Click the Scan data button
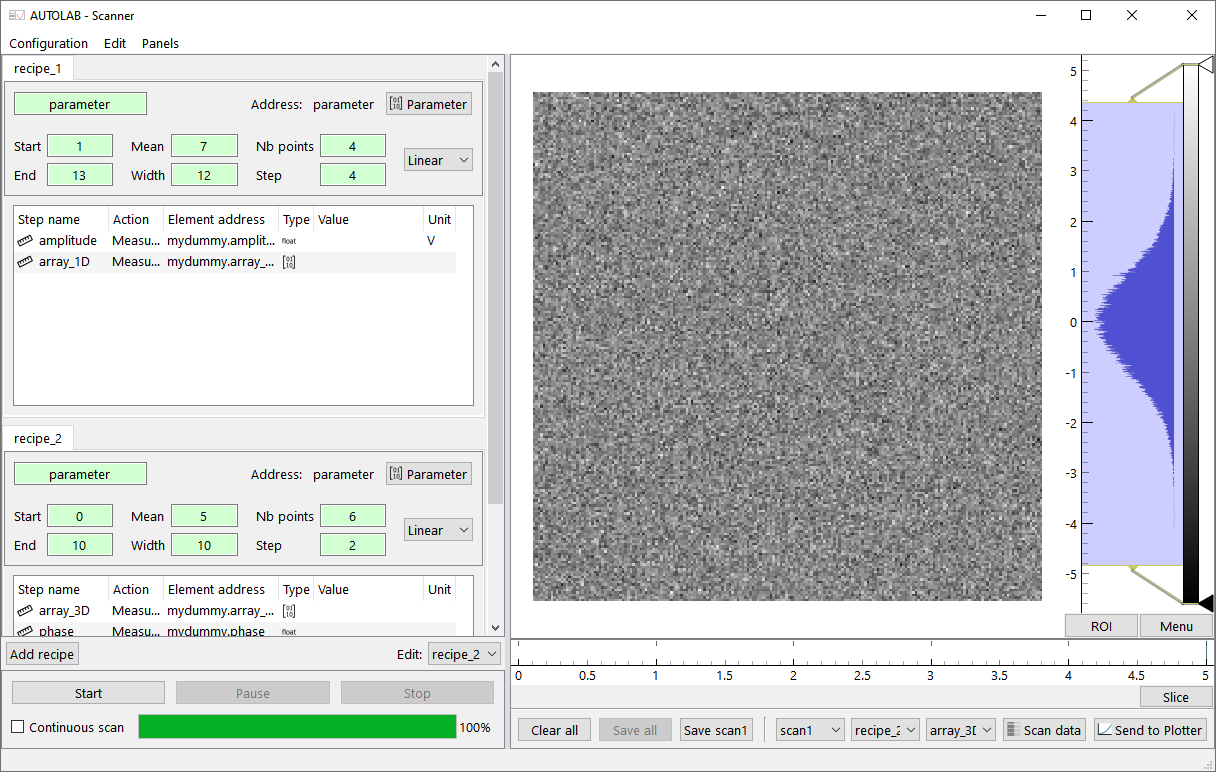The image size is (1216, 772). pos(1044,730)
